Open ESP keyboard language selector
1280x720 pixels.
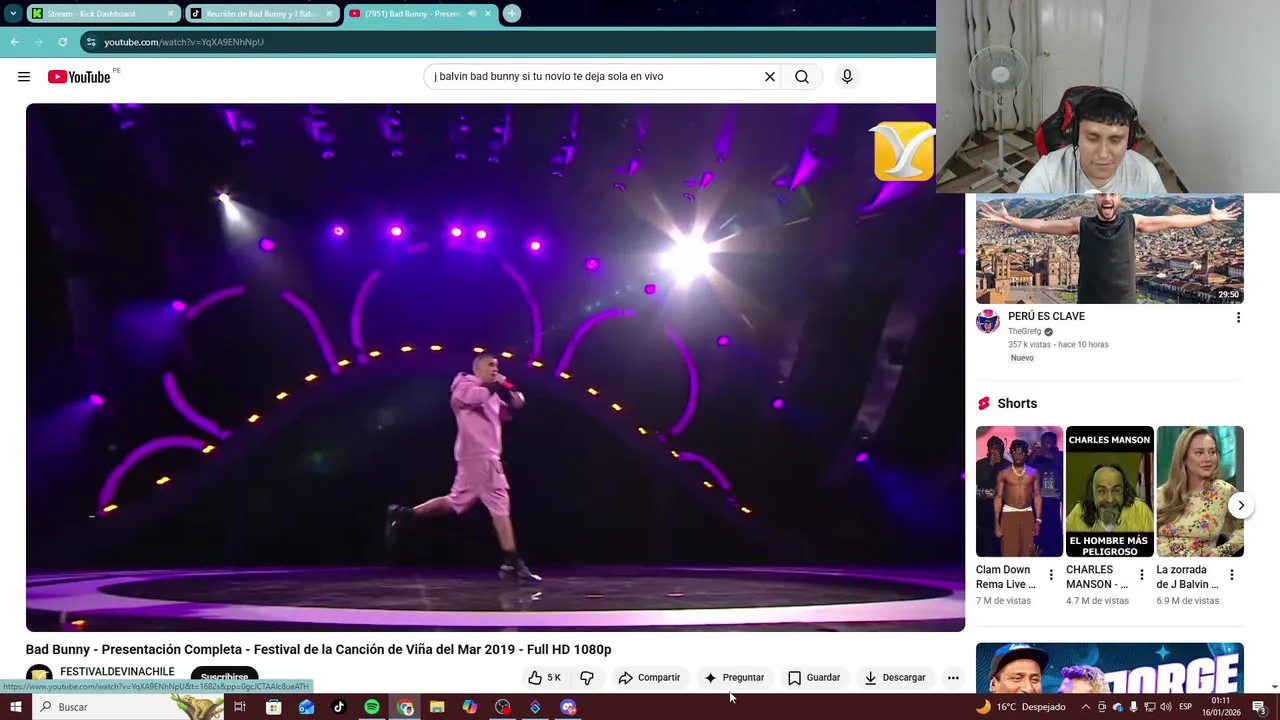1185,707
